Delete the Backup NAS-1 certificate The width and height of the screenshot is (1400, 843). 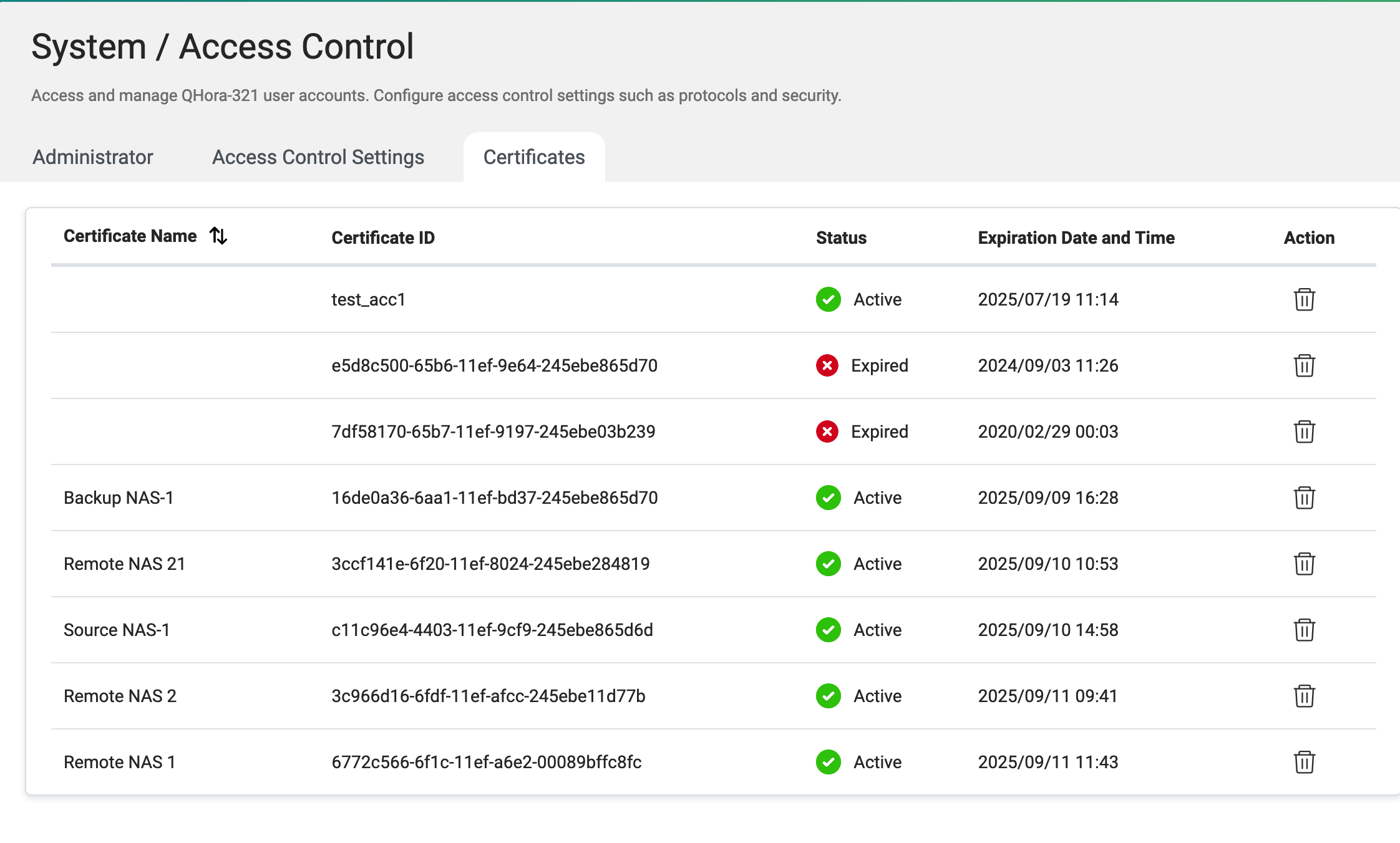(x=1304, y=498)
